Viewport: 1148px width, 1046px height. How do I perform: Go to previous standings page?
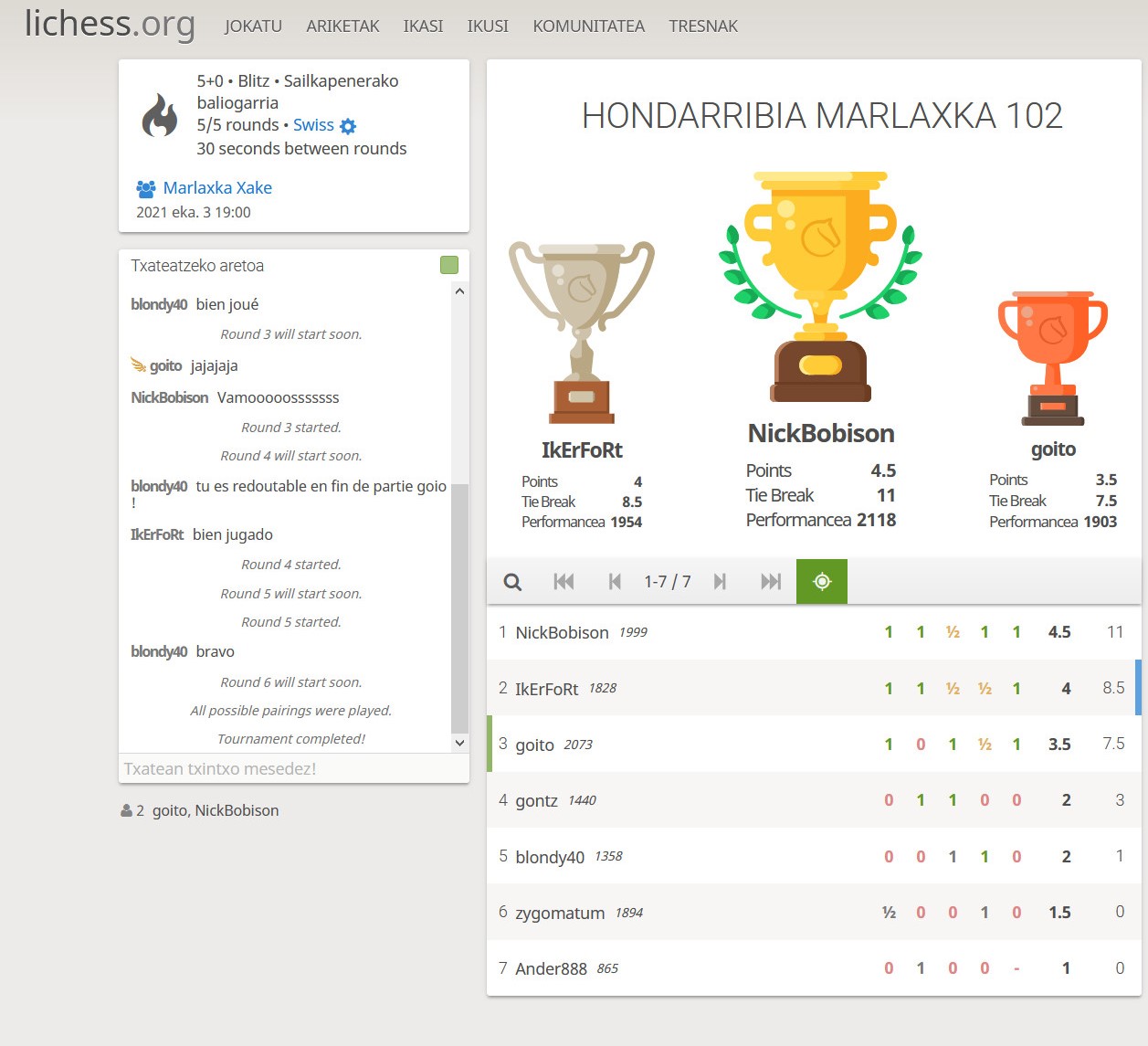point(615,582)
